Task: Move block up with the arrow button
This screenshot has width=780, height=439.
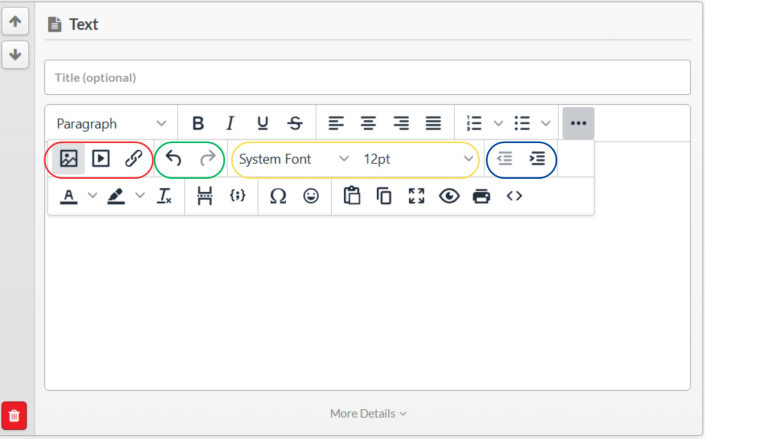Action: click(x=15, y=21)
